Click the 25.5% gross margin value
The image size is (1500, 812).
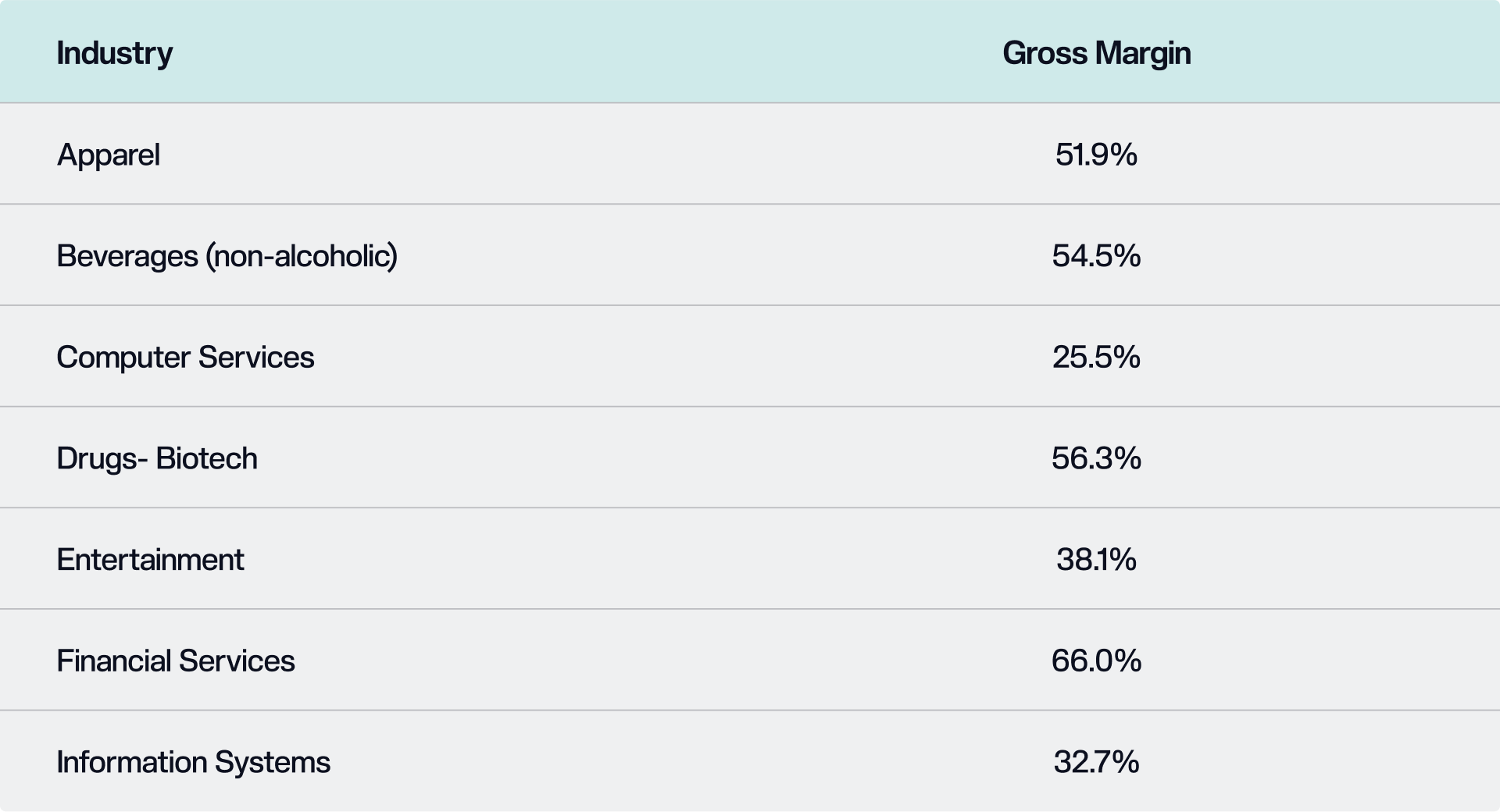[1096, 357]
